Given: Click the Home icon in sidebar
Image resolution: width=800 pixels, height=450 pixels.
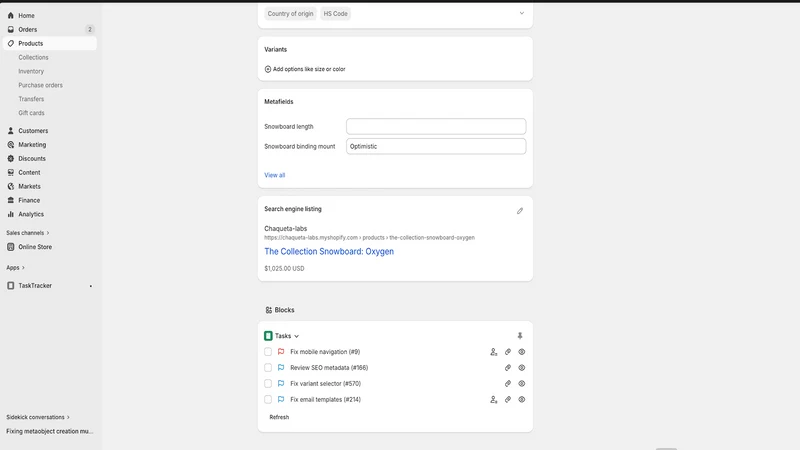Looking at the screenshot, I should click(11, 15).
